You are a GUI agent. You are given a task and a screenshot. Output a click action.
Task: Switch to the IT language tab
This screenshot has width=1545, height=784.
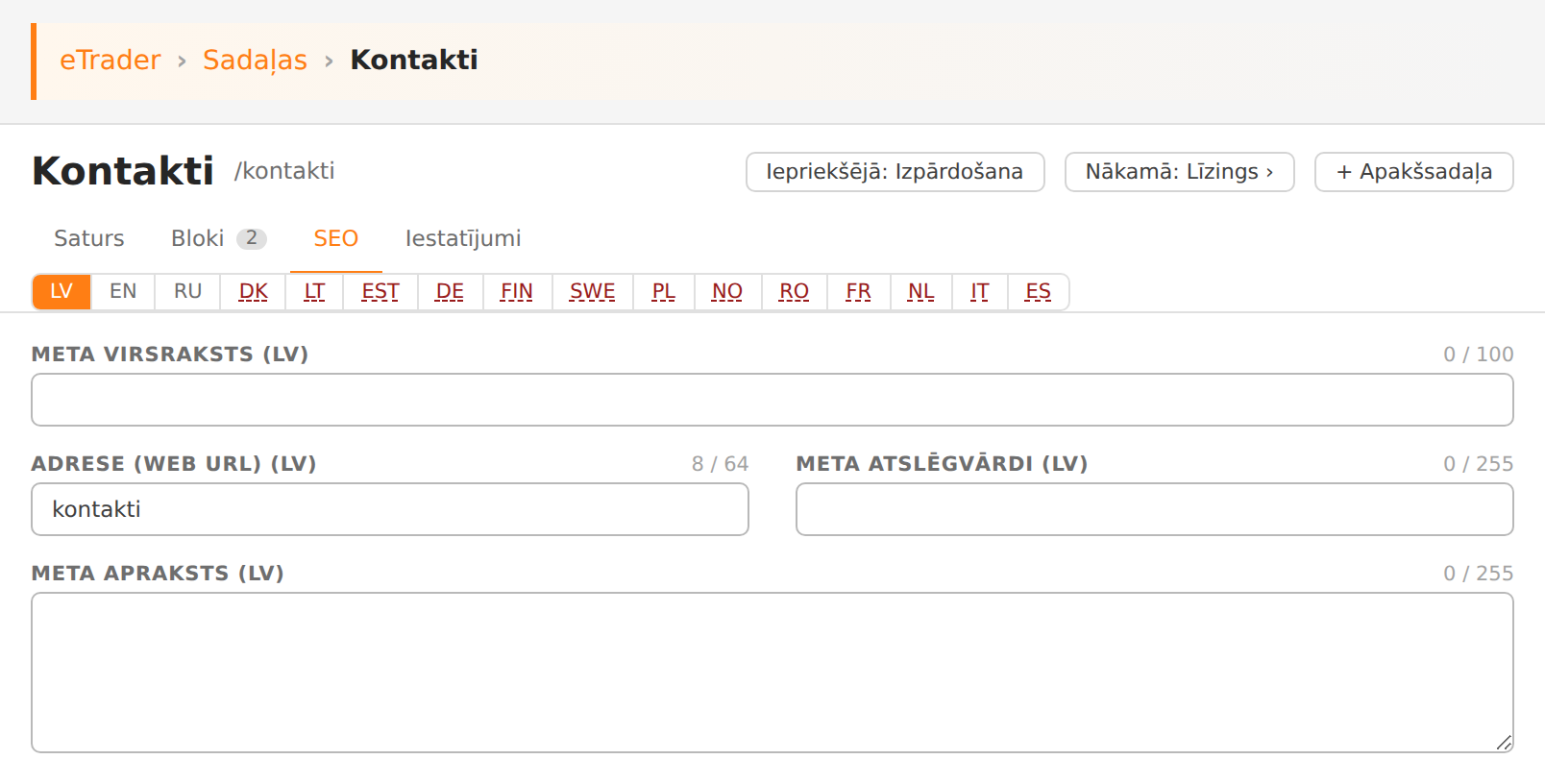click(x=980, y=291)
